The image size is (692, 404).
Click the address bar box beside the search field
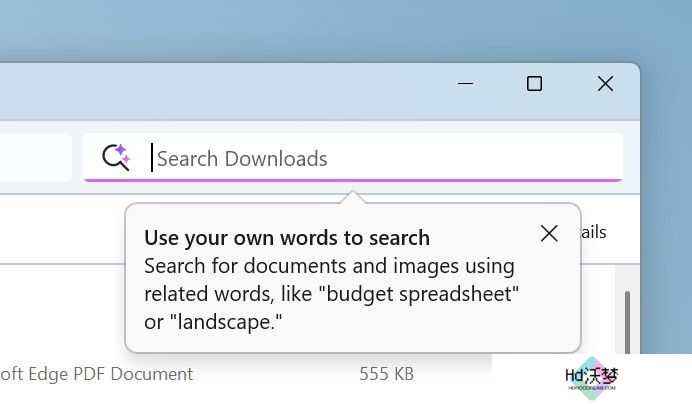pyautogui.click(x=35, y=158)
